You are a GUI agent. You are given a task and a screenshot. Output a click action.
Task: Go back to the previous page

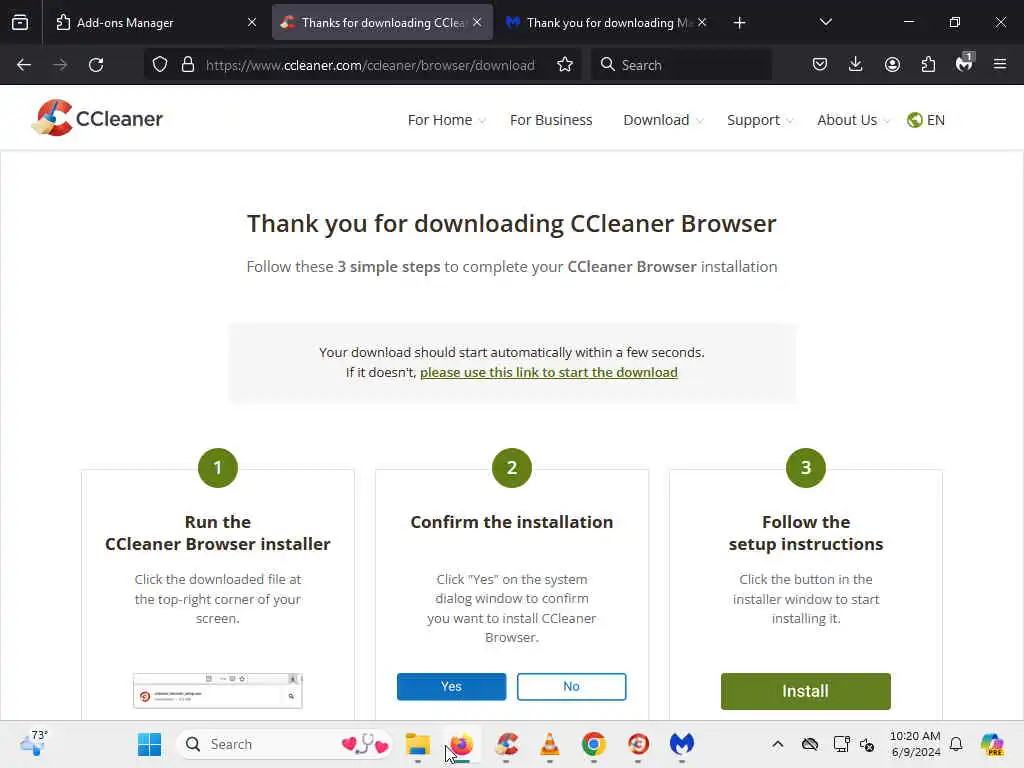click(x=24, y=65)
